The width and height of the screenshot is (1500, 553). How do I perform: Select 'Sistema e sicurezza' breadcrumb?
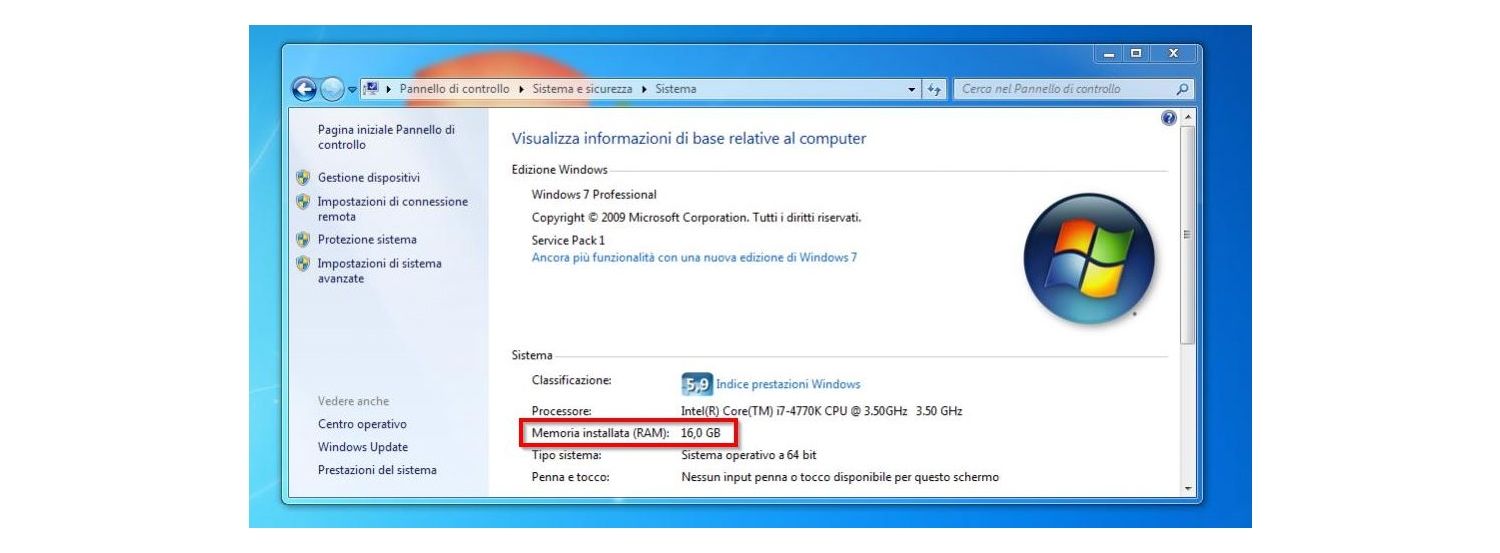(x=582, y=89)
